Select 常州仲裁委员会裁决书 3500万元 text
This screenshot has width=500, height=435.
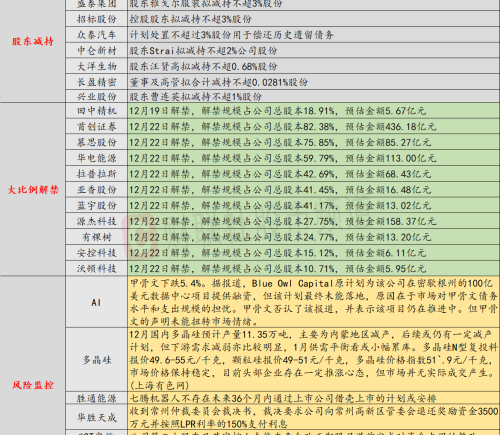tap(313, 417)
